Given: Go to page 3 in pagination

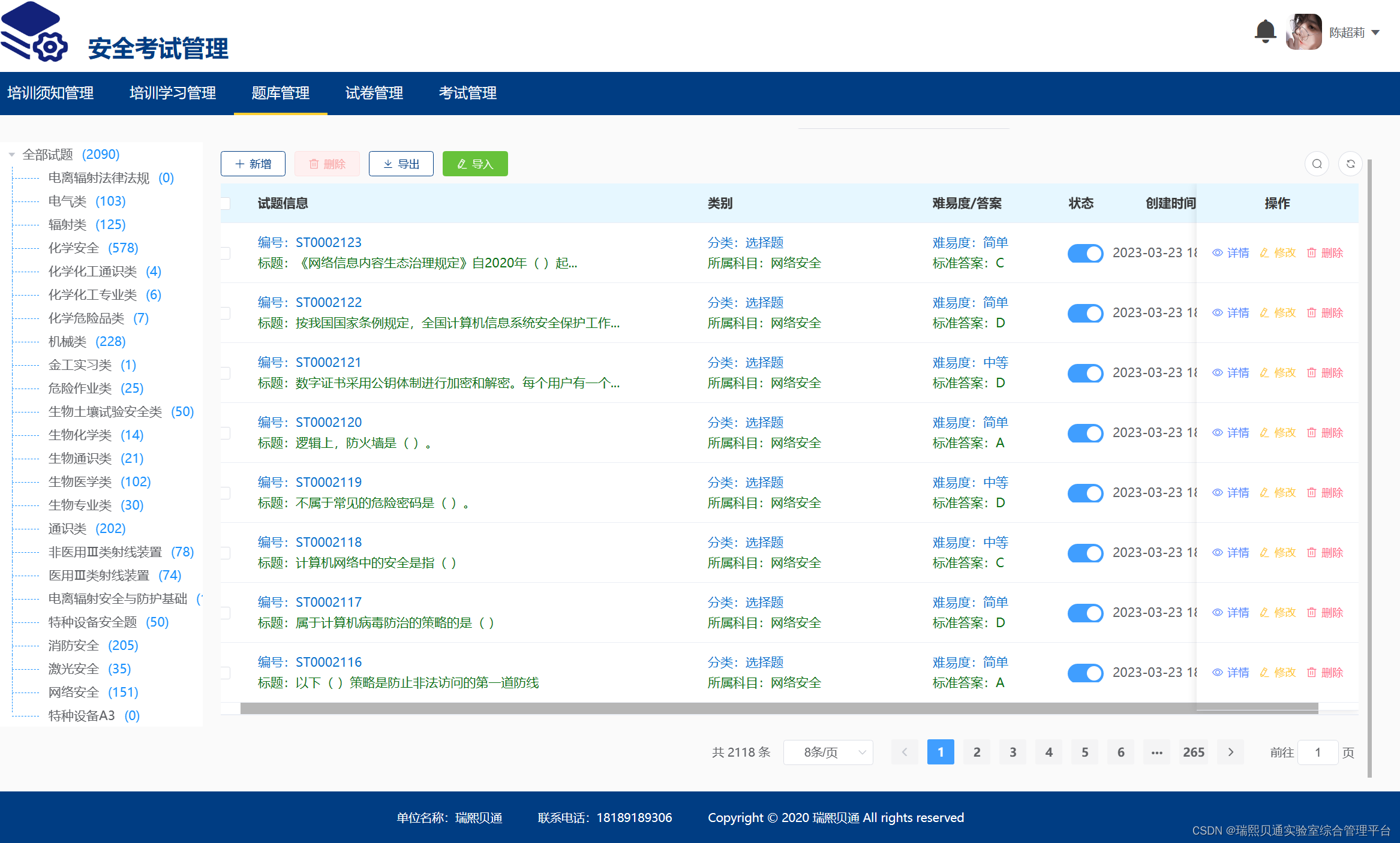Looking at the screenshot, I should 1013,752.
